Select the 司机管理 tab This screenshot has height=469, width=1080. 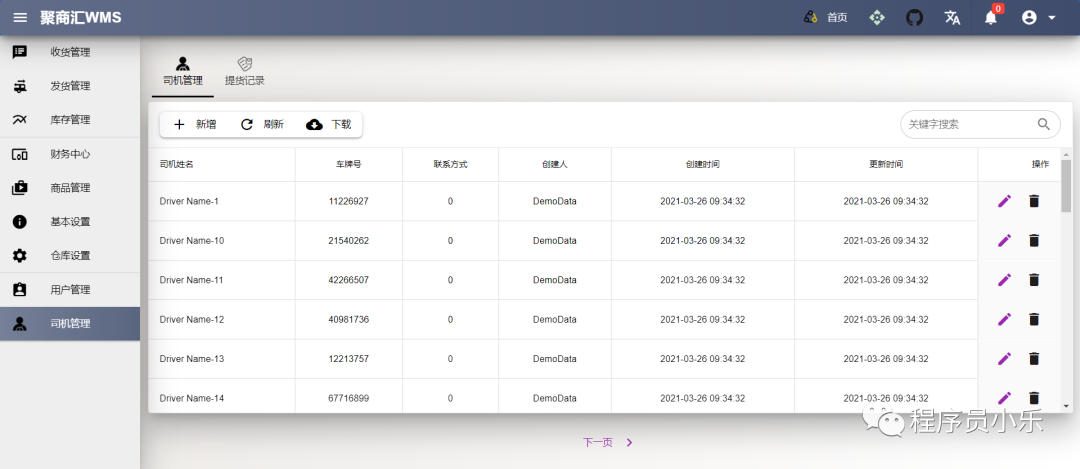tap(182, 72)
